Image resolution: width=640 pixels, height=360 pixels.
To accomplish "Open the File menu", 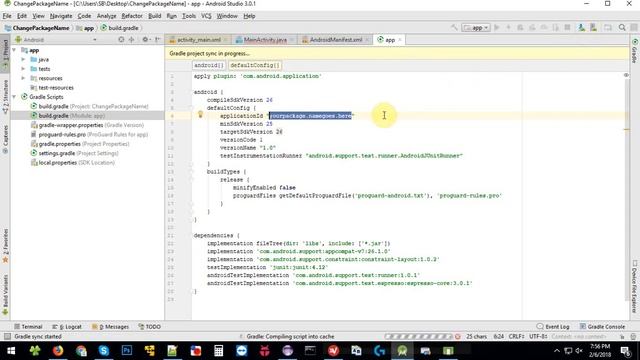I will coord(7,16).
